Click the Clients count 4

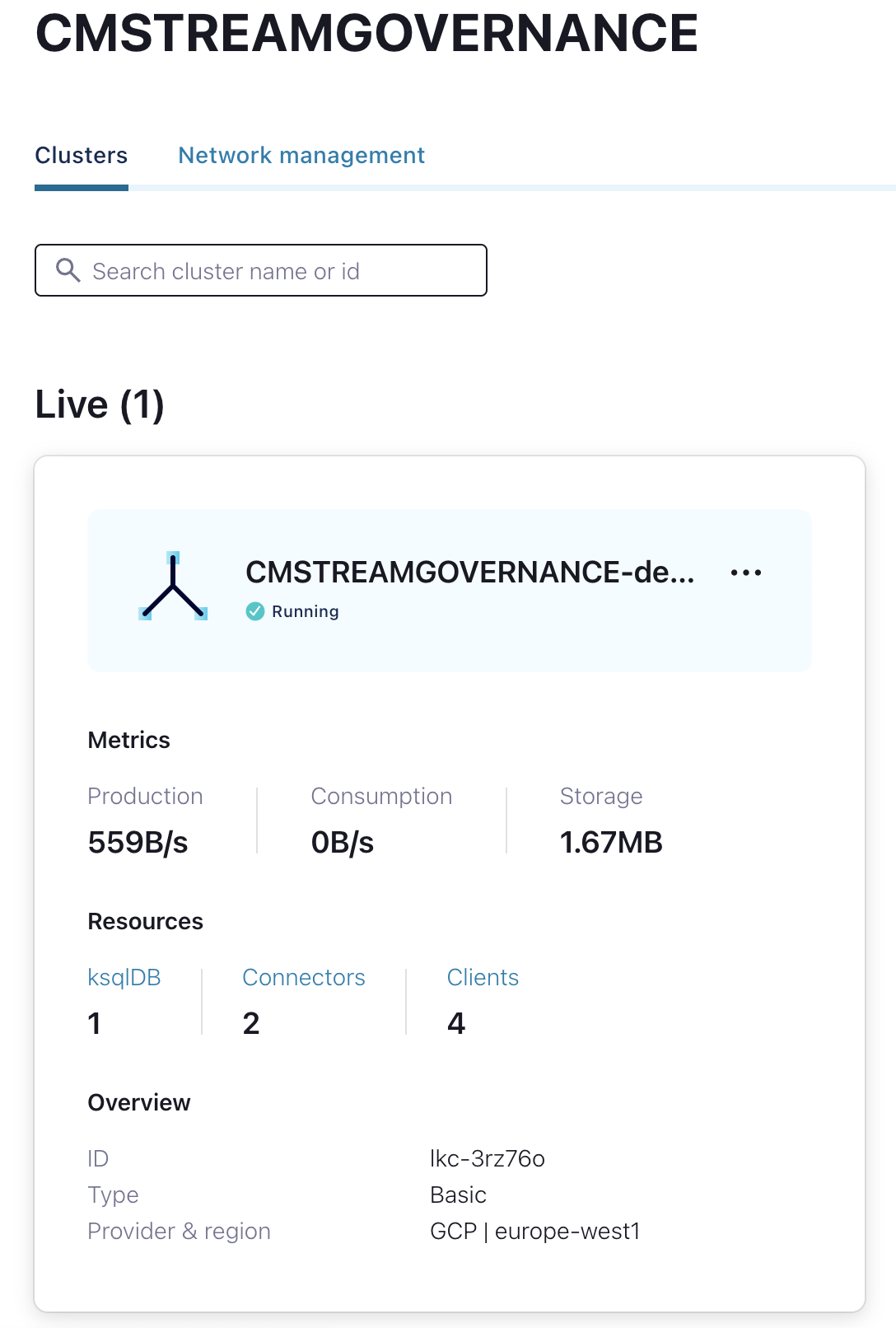click(456, 1023)
